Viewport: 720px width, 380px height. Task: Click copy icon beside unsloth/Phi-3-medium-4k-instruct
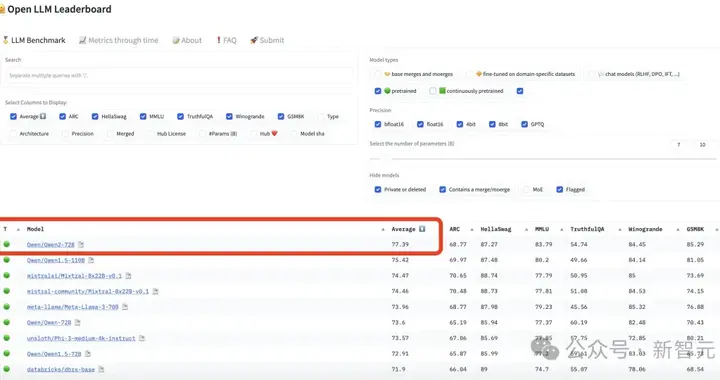(x=141, y=338)
